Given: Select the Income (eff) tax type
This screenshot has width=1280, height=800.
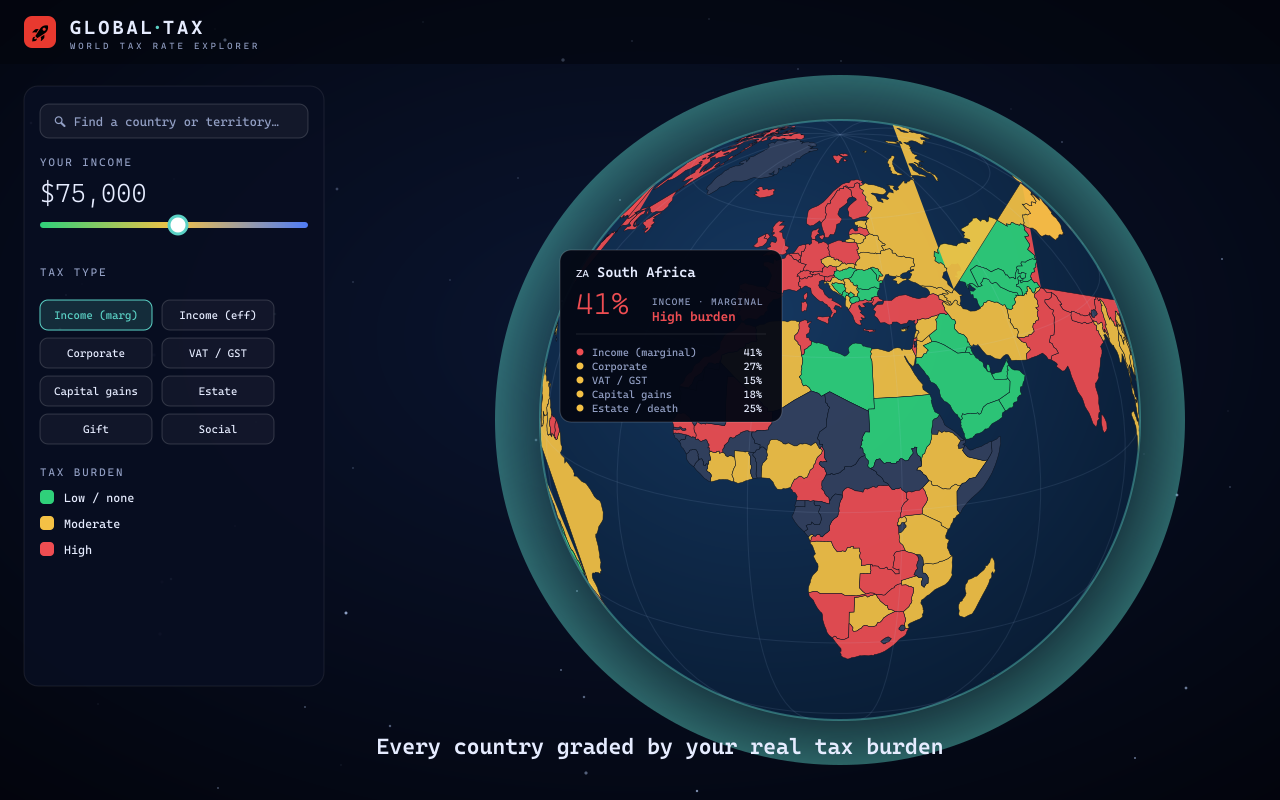Looking at the screenshot, I should pyautogui.click(x=218, y=315).
